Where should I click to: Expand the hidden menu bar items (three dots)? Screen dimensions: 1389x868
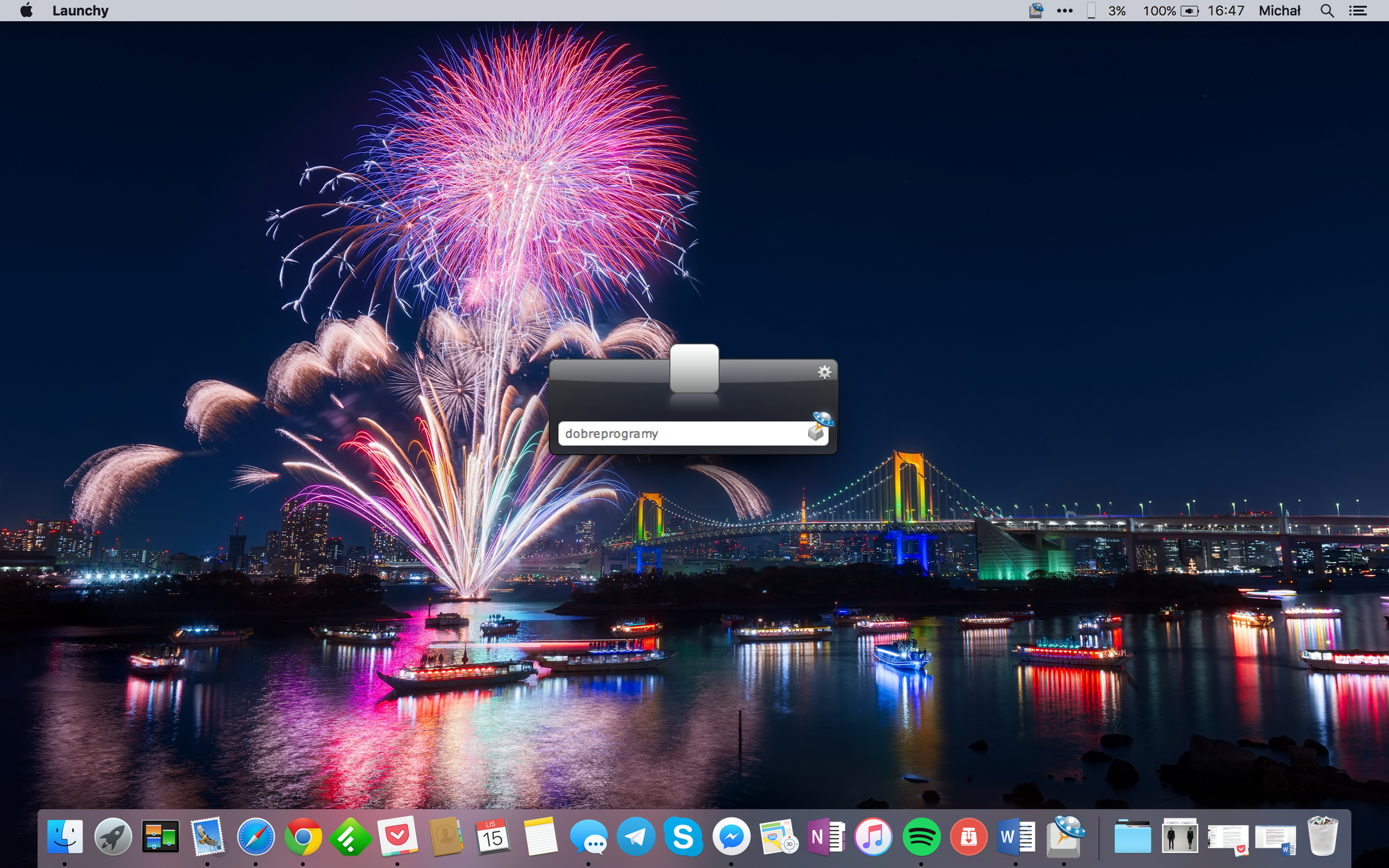click(x=1065, y=10)
